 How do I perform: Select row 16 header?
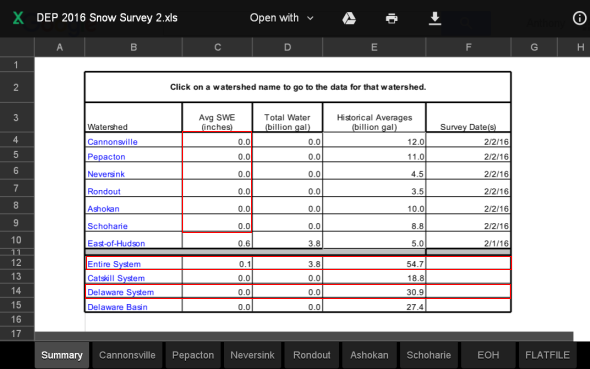pyautogui.click(x=16, y=319)
